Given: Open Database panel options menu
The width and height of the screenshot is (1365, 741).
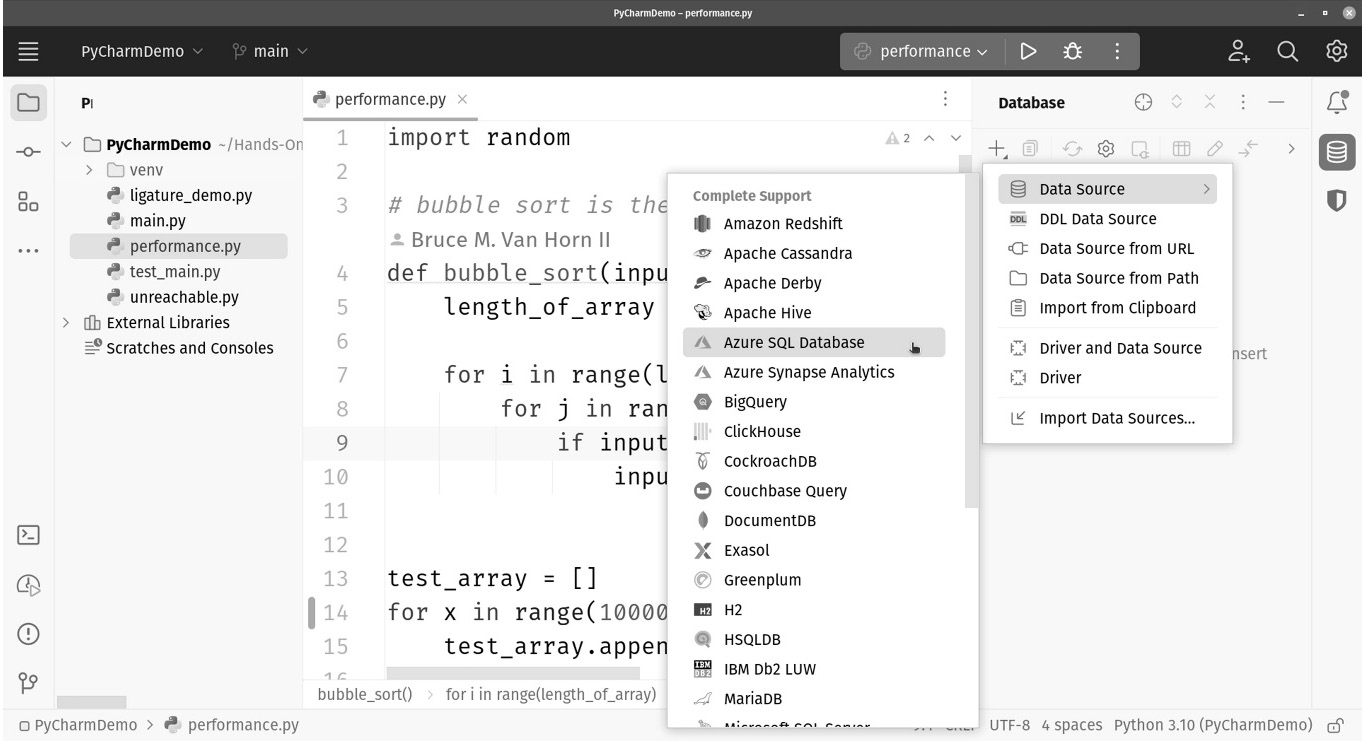Looking at the screenshot, I should pos(1242,102).
